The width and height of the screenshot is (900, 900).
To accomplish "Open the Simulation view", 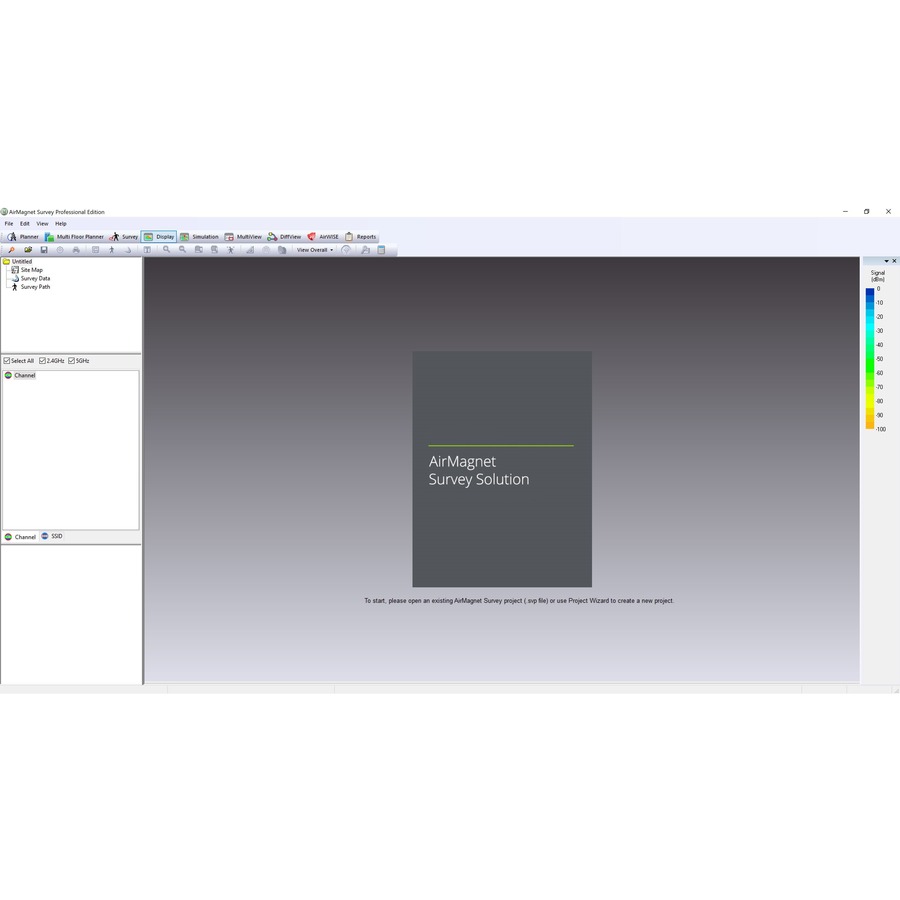I will 199,237.
